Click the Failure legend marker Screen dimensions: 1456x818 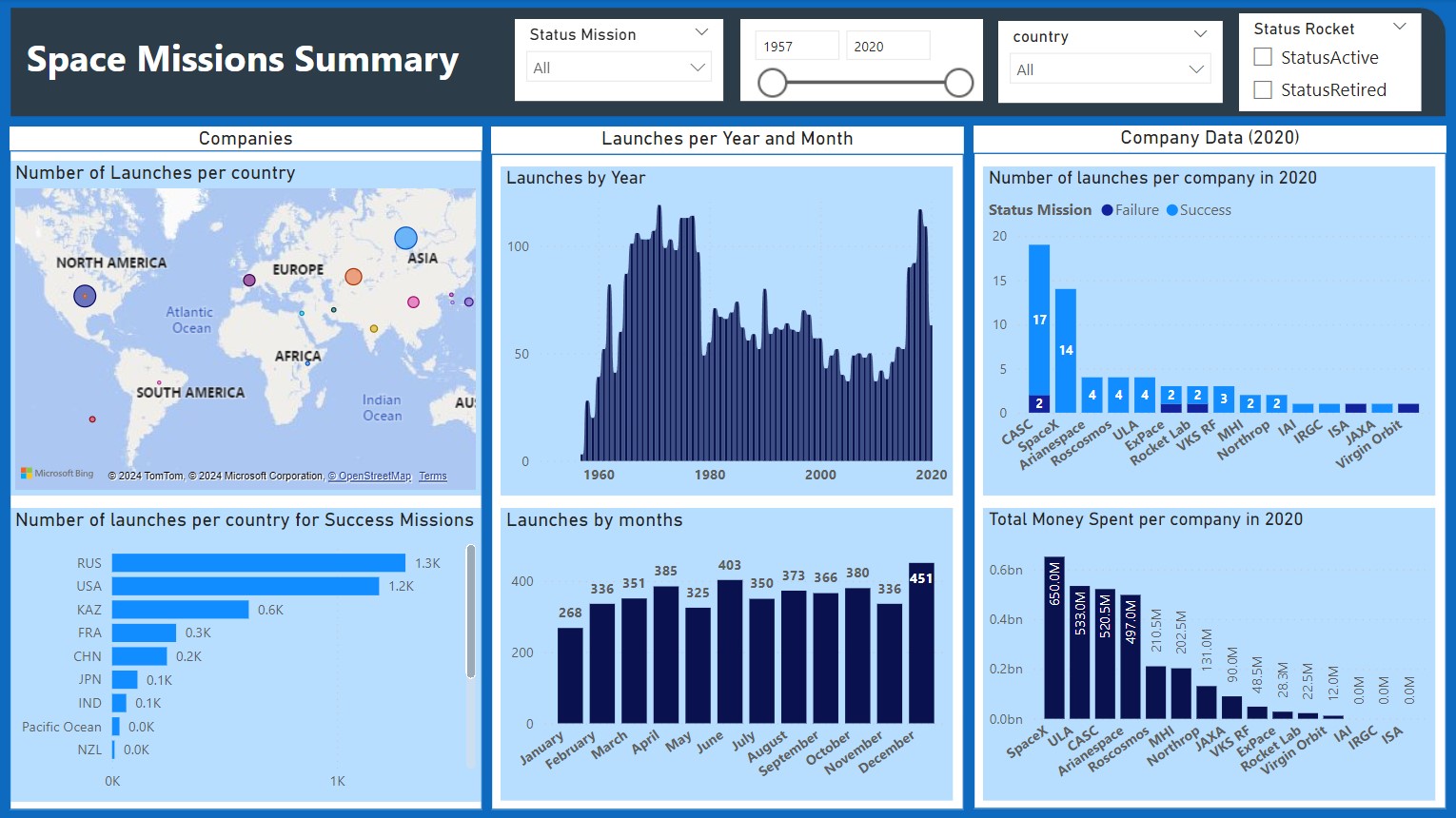(x=1107, y=210)
